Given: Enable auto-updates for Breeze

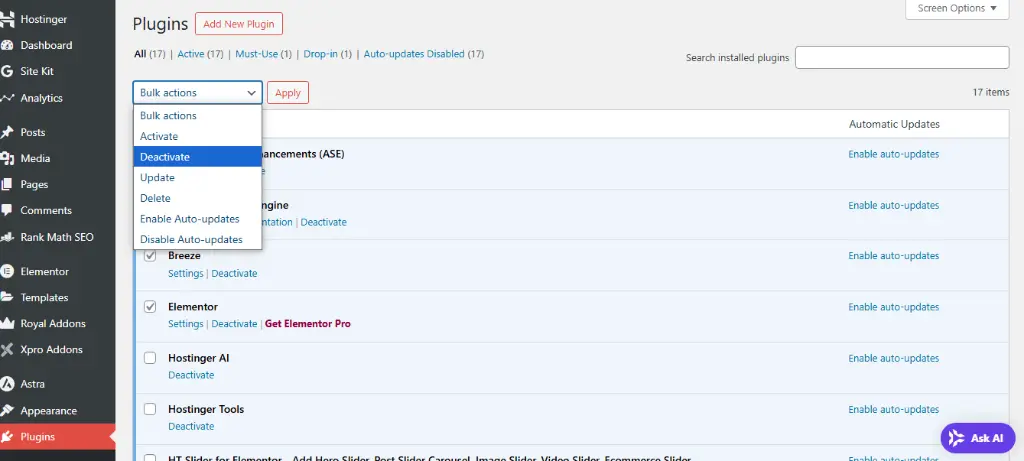Looking at the screenshot, I should point(893,255).
